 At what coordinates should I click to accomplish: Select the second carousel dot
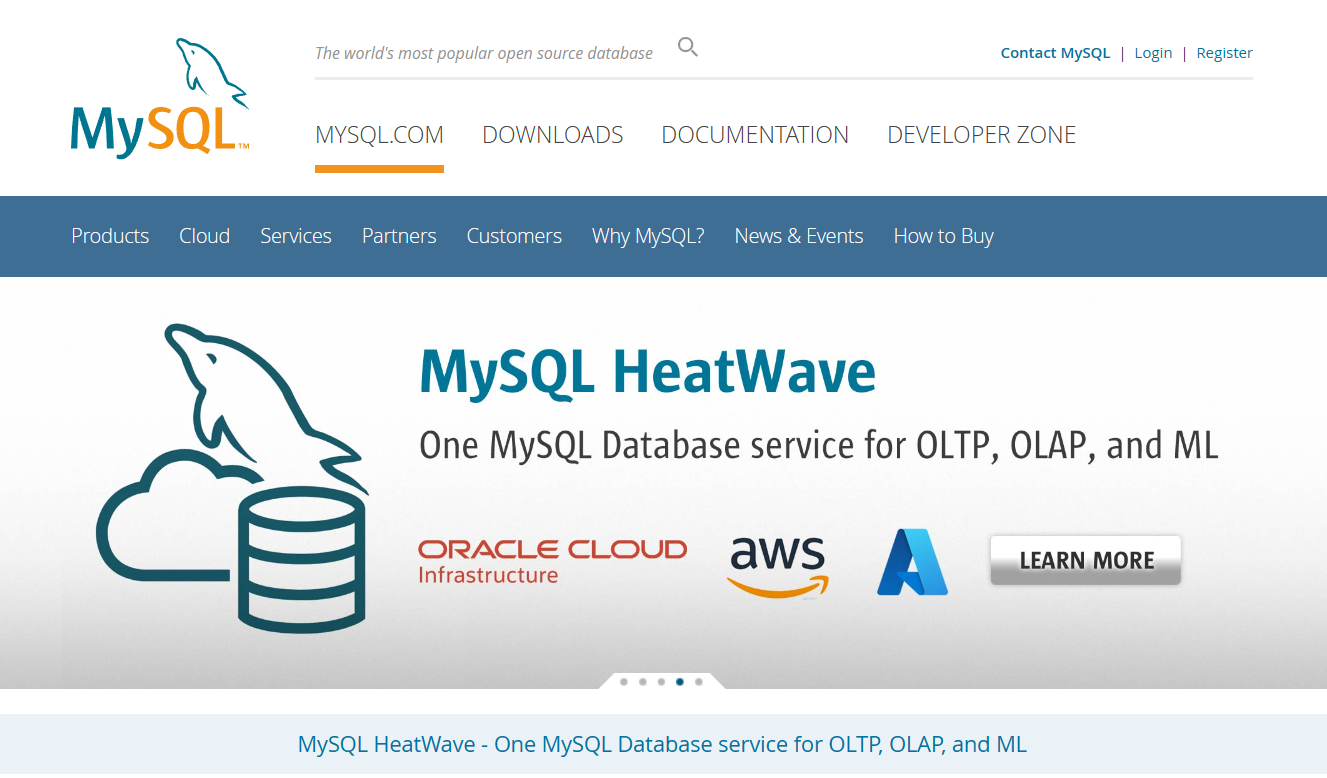(642, 682)
